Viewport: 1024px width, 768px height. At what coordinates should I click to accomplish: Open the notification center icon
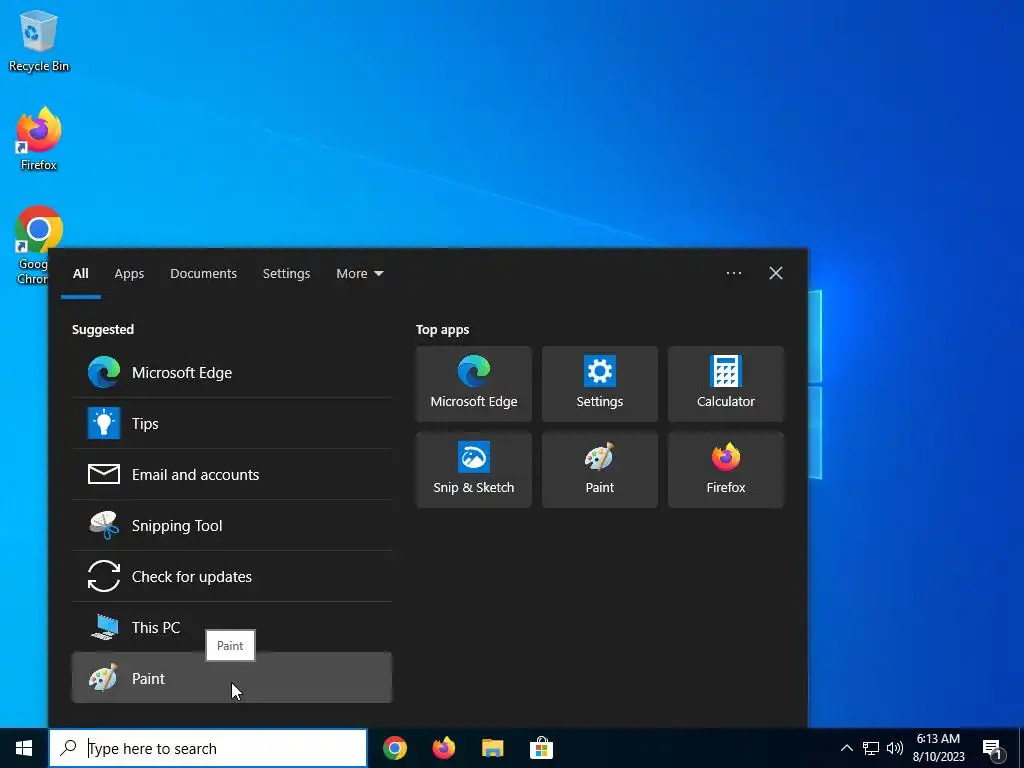[x=993, y=749]
